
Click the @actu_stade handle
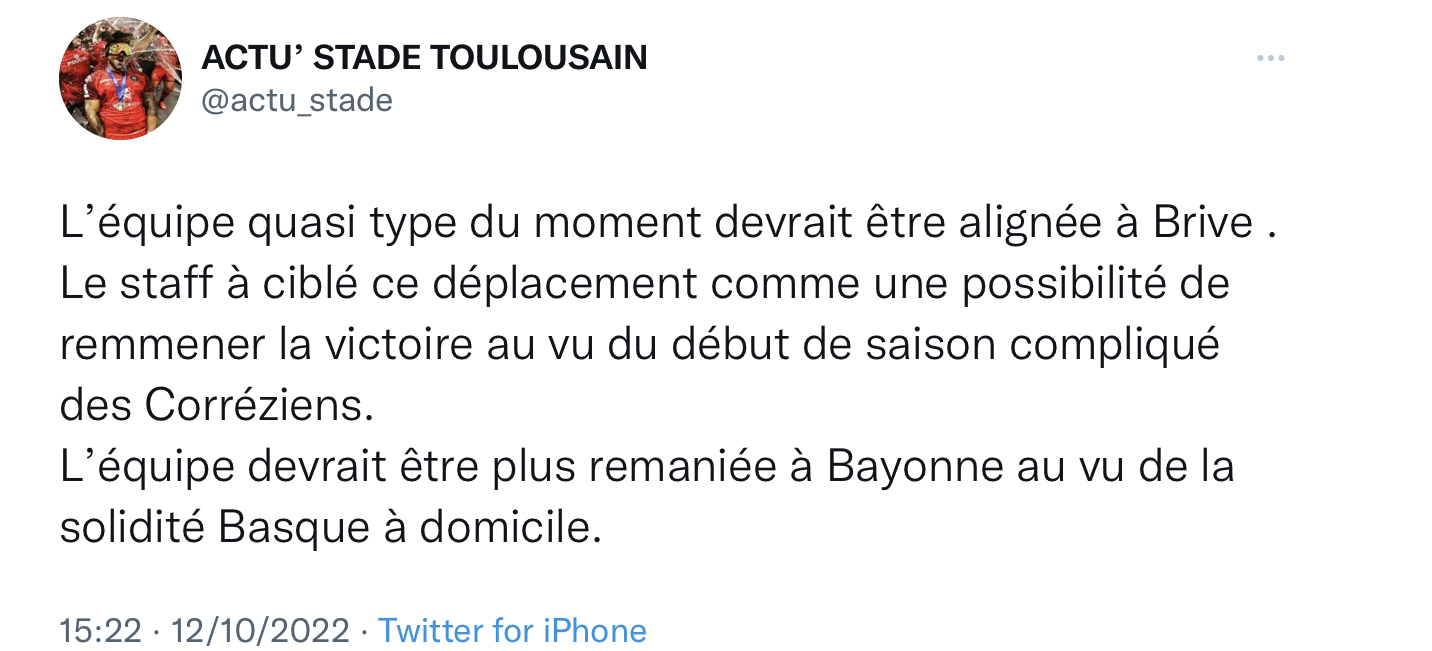tap(297, 100)
